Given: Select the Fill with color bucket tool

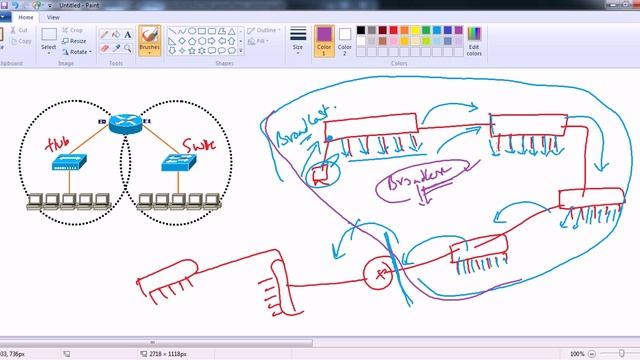Looking at the screenshot, I should tap(116, 35).
